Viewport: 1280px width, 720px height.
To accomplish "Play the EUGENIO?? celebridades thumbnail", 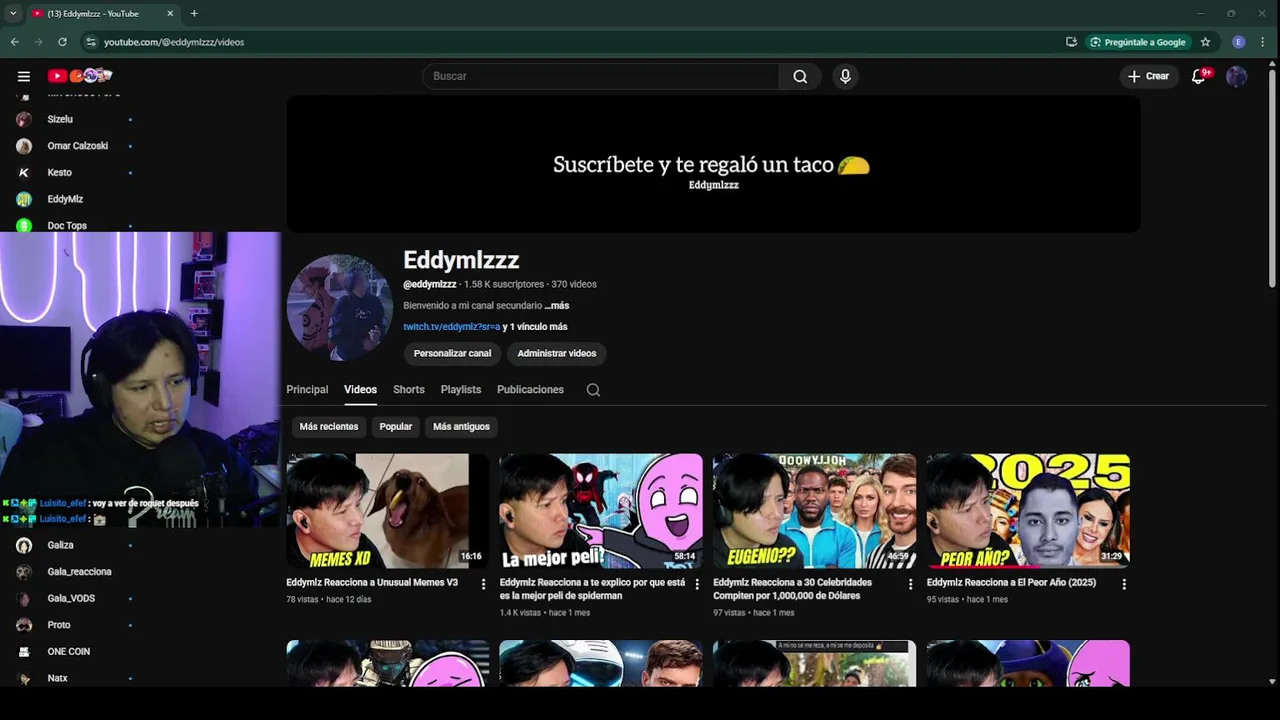I will click(814, 511).
